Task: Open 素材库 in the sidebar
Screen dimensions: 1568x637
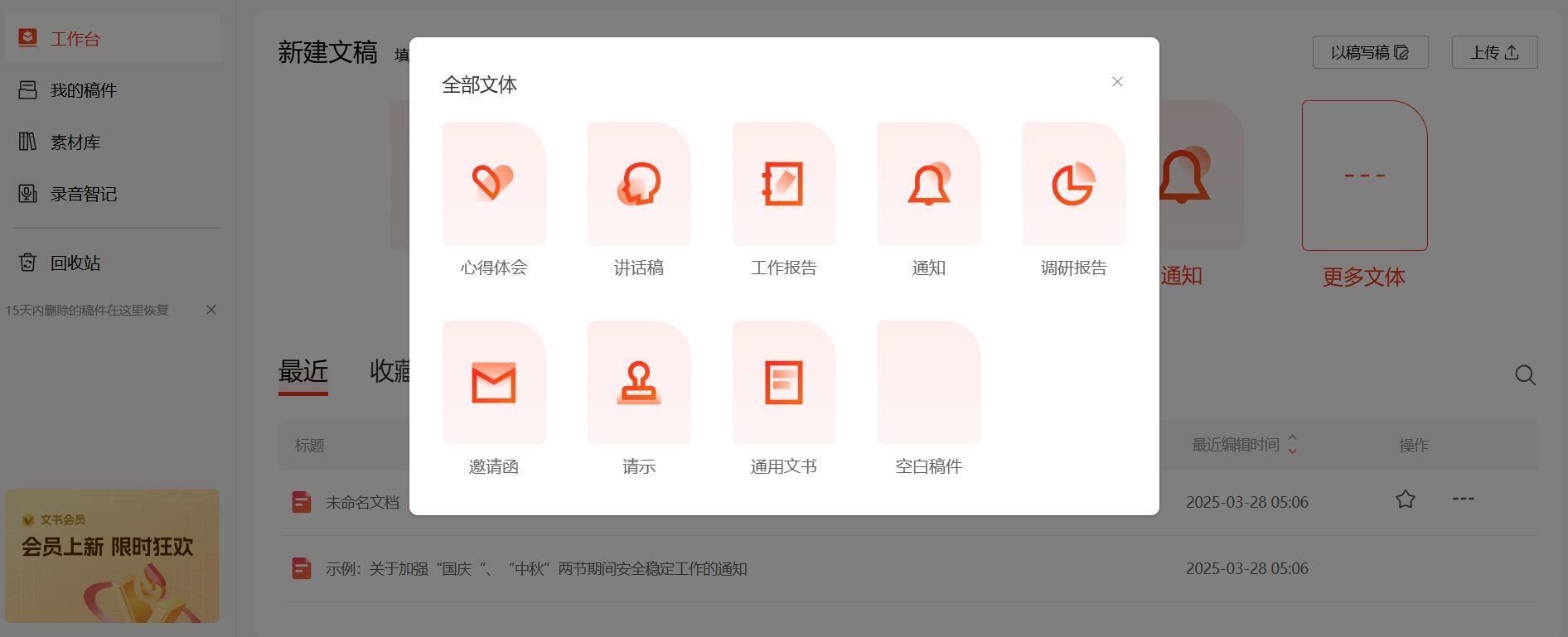Action: (x=113, y=142)
